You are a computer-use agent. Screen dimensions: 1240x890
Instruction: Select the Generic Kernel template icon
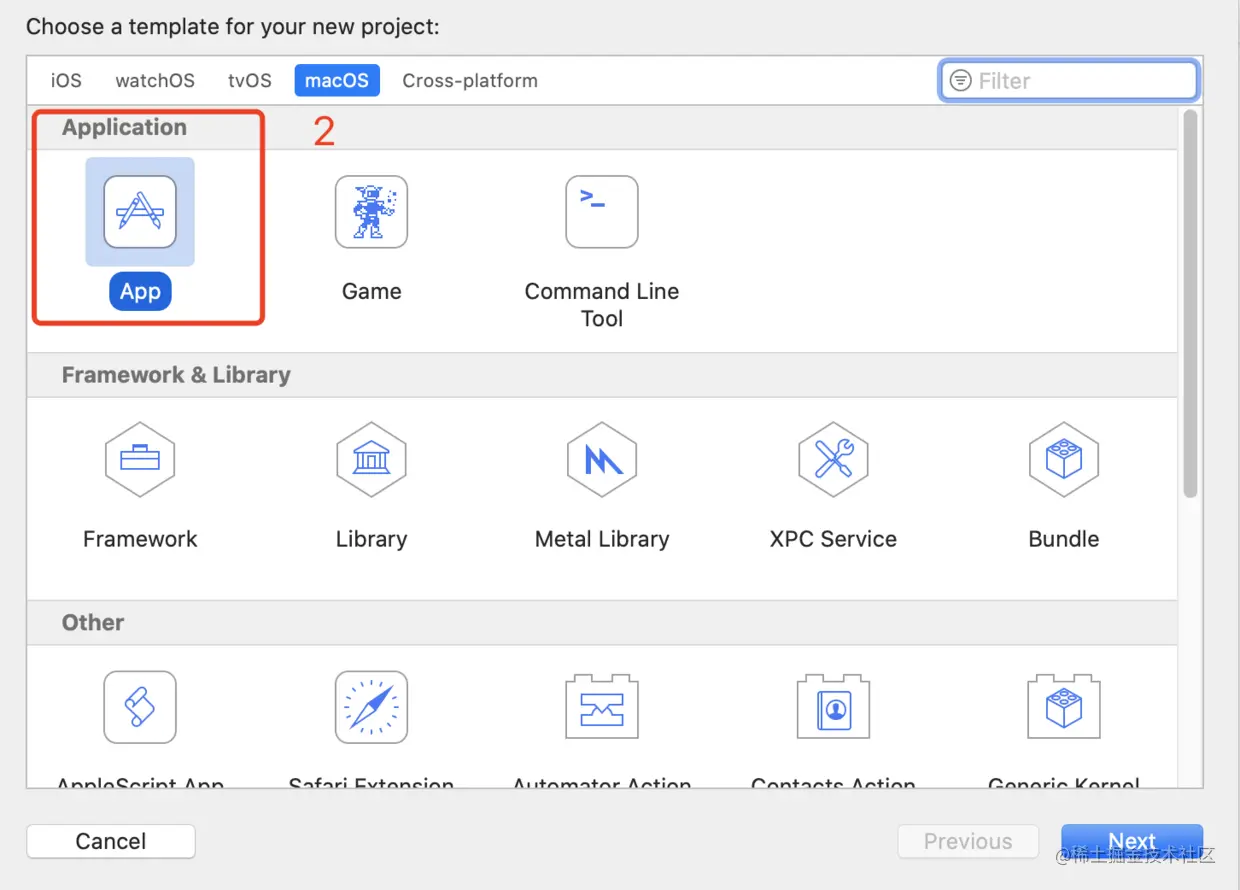1064,707
